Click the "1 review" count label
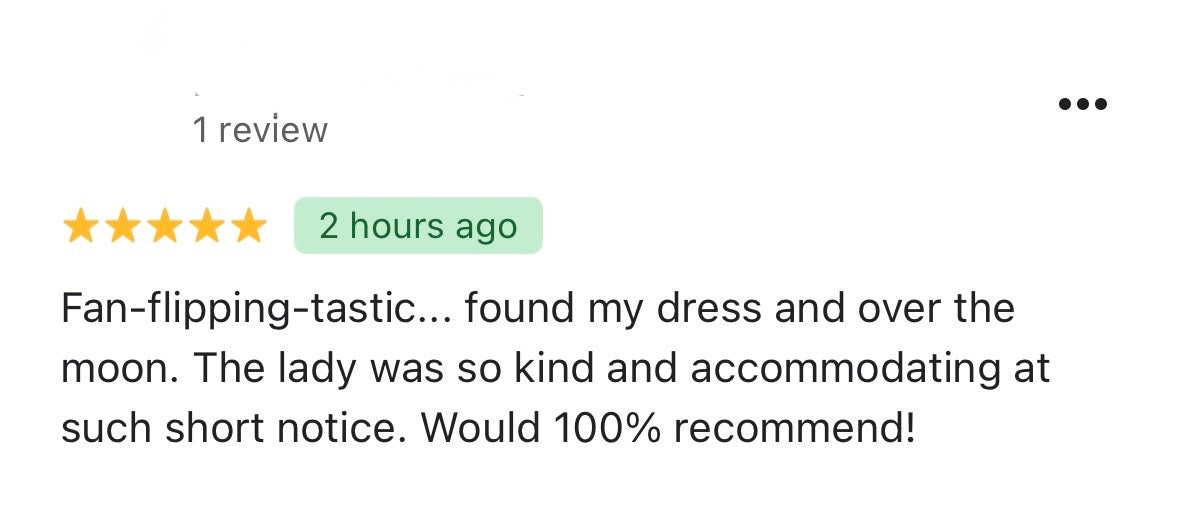The width and height of the screenshot is (1179, 506). tap(260, 130)
